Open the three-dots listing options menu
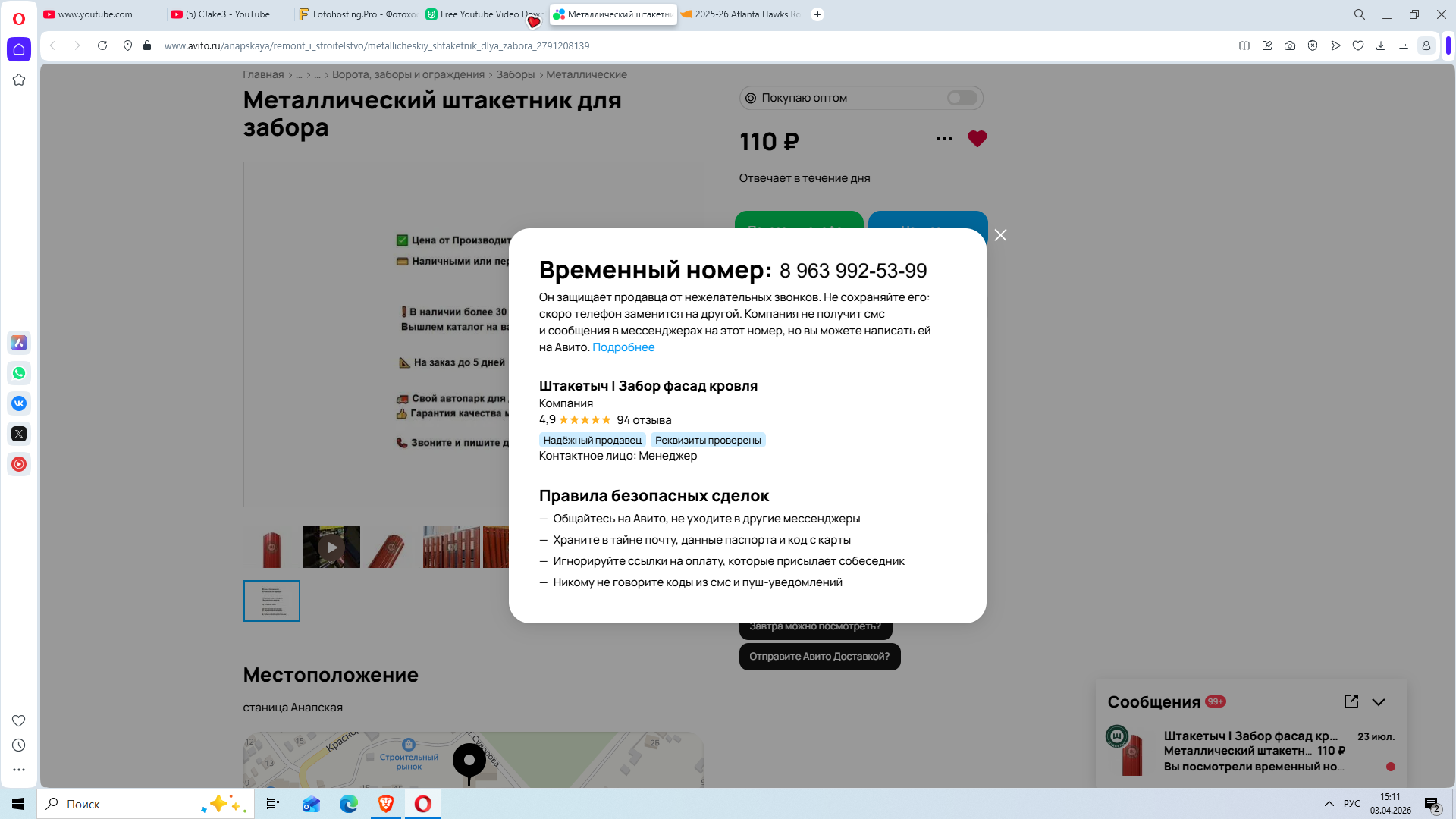 [944, 138]
